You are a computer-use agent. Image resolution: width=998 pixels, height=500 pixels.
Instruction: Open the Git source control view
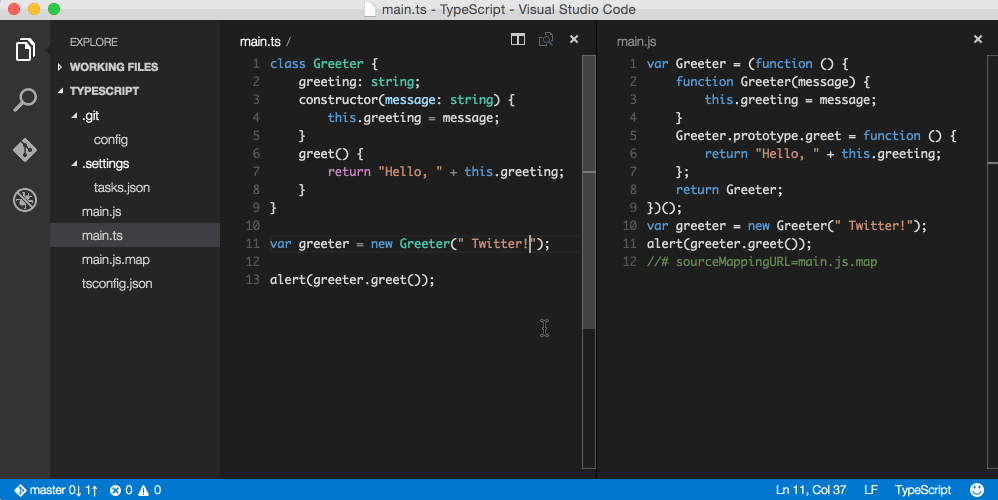(x=25, y=150)
